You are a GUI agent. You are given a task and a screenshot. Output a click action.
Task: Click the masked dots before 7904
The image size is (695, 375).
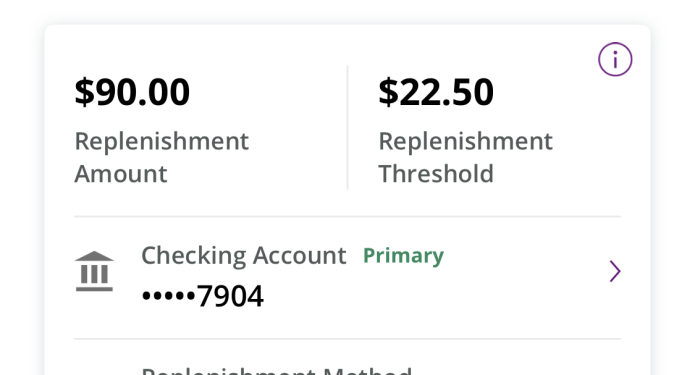[168, 296]
